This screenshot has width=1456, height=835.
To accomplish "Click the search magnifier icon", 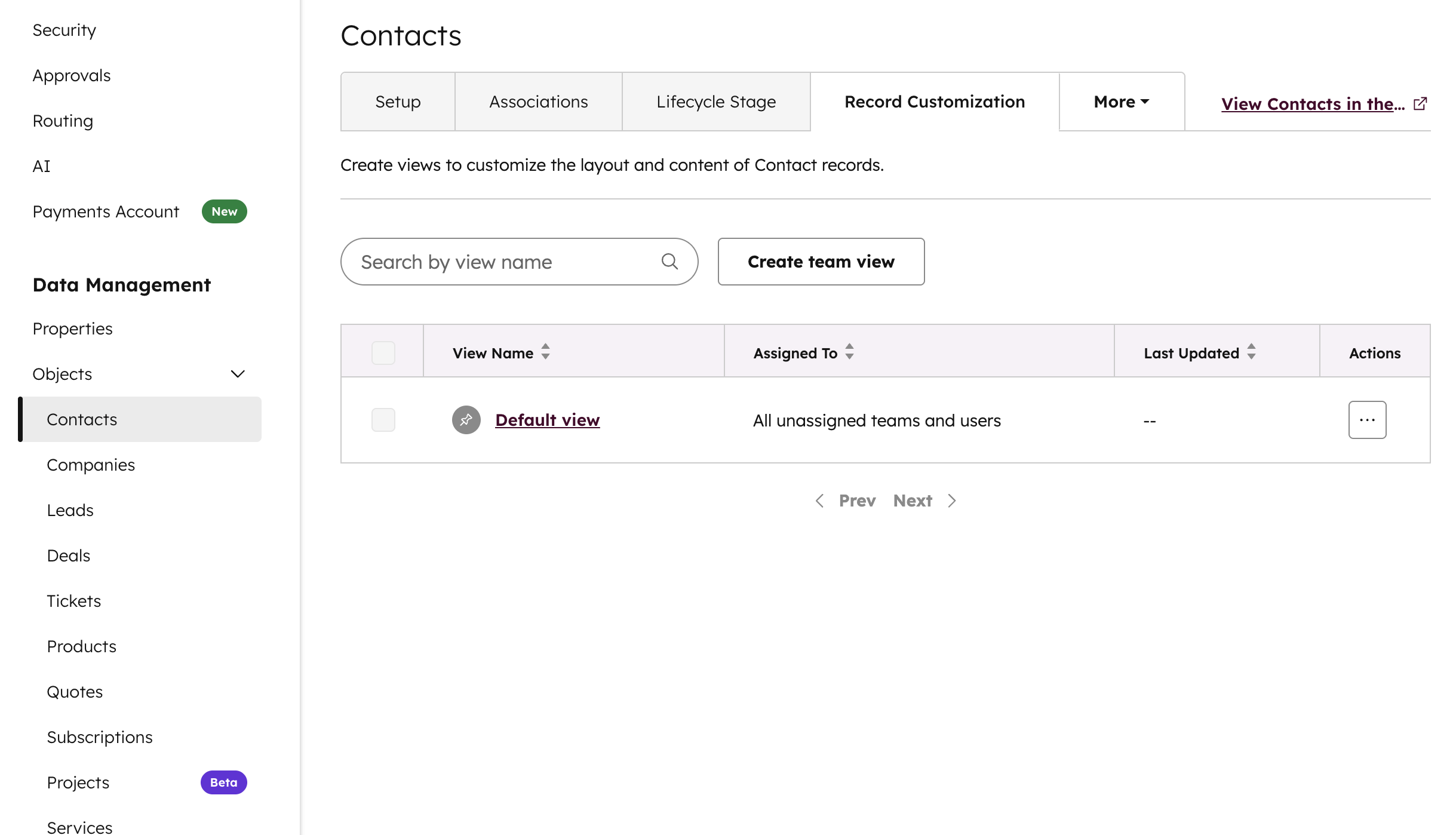I will coord(669,262).
